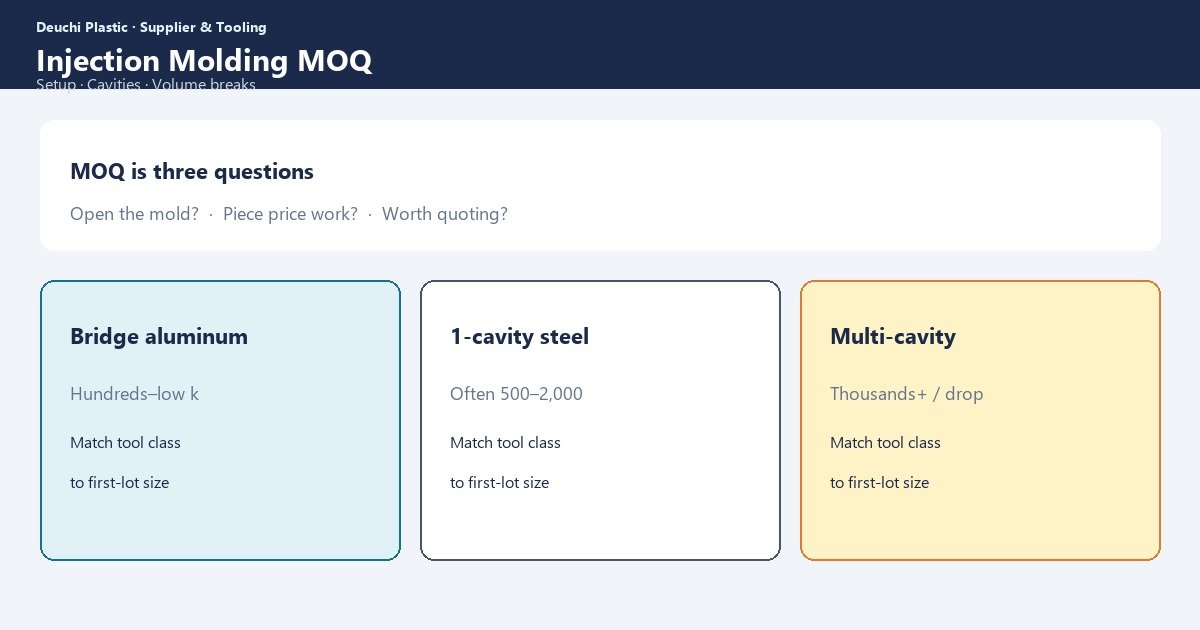The image size is (1200, 630).
Task: Click the 'MOQ is three questions' heading
Action: [x=192, y=172]
